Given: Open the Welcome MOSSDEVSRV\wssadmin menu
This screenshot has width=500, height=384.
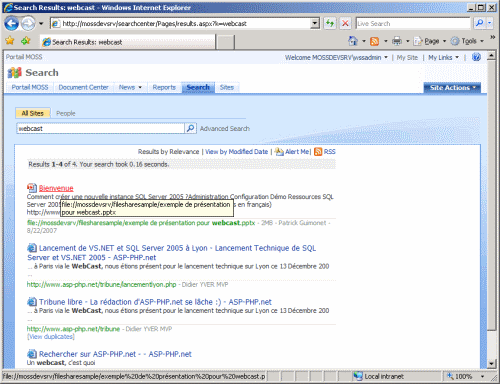Looking at the screenshot, I should (x=336, y=57).
